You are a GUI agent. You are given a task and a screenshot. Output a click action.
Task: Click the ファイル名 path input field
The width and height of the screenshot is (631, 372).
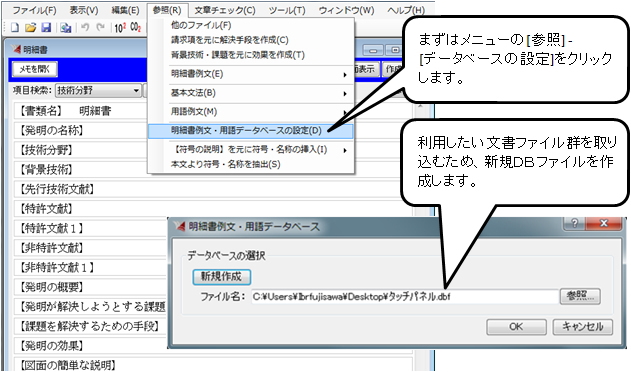[404, 297]
